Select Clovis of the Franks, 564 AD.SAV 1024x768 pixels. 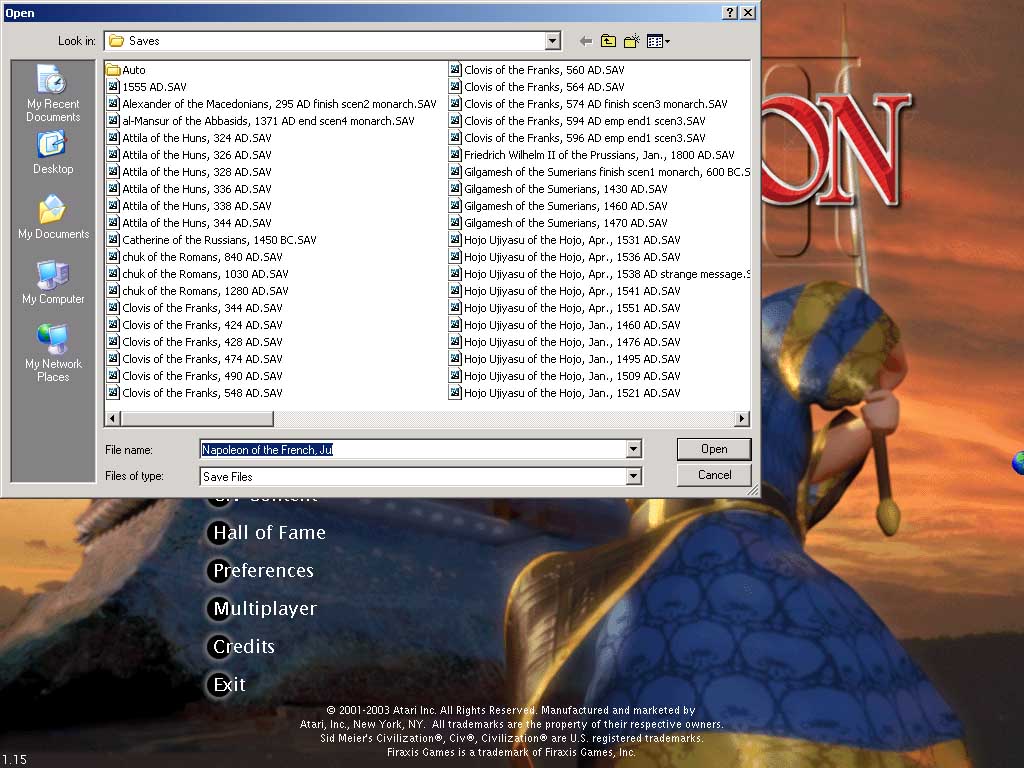coord(544,87)
